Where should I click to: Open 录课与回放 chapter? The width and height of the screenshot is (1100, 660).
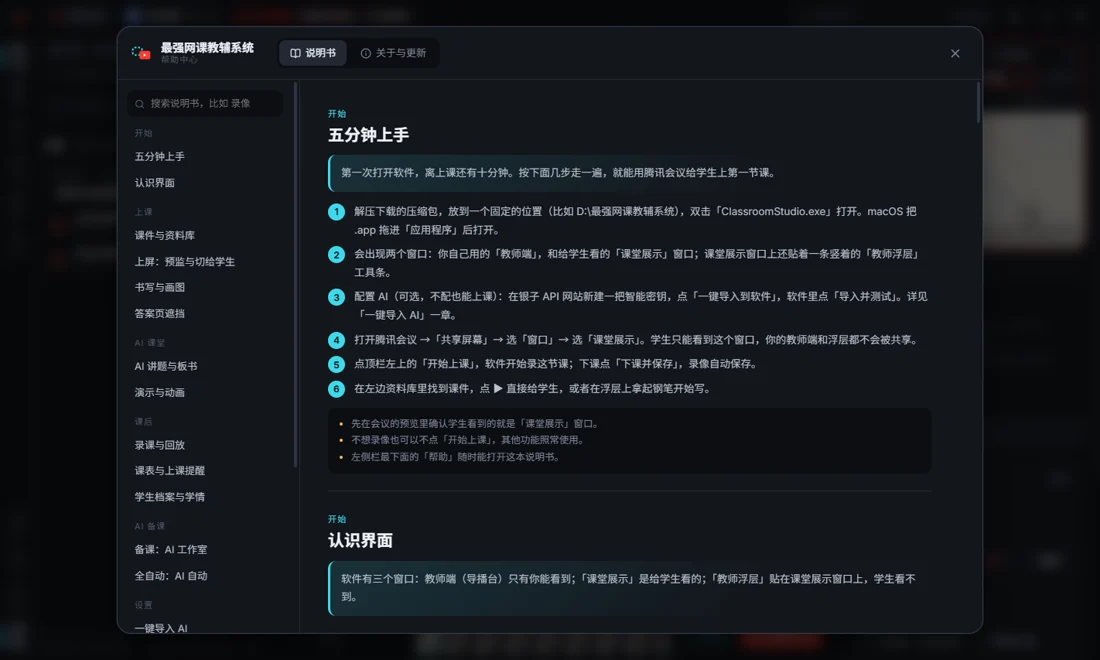160,445
